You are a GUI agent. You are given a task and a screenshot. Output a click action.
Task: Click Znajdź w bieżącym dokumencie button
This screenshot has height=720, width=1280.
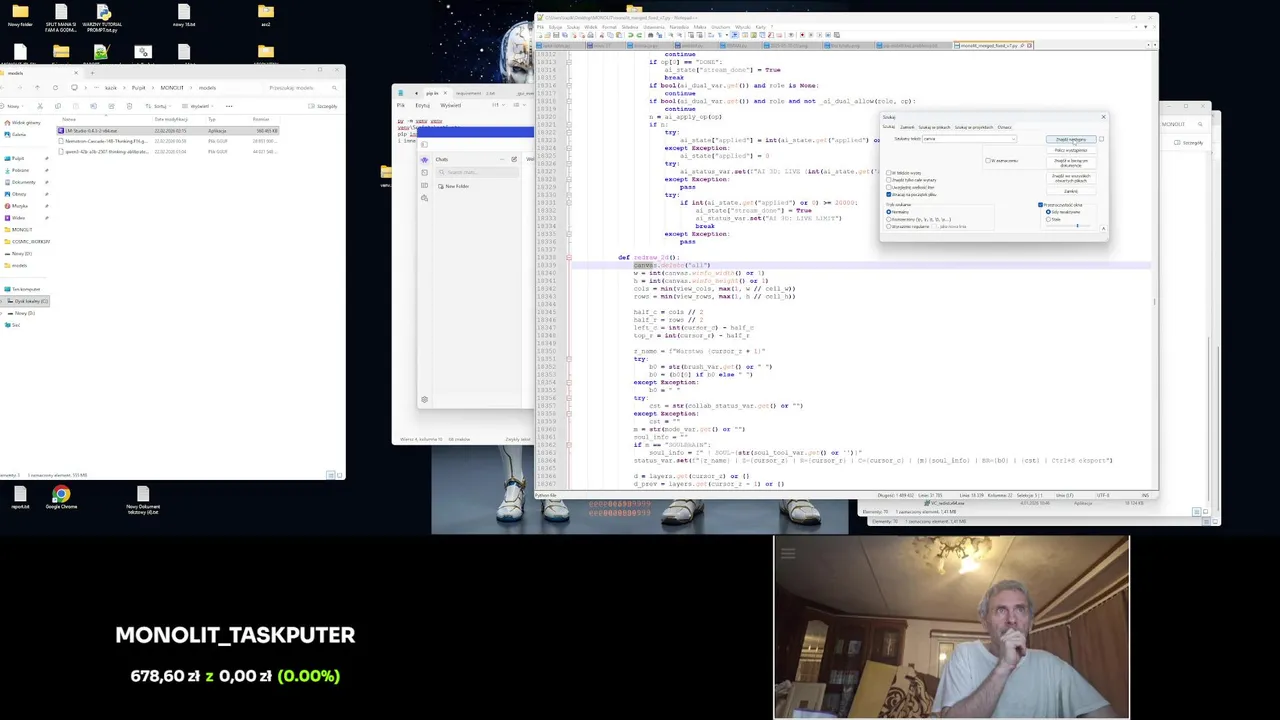pyautogui.click(x=1071, y=163)
